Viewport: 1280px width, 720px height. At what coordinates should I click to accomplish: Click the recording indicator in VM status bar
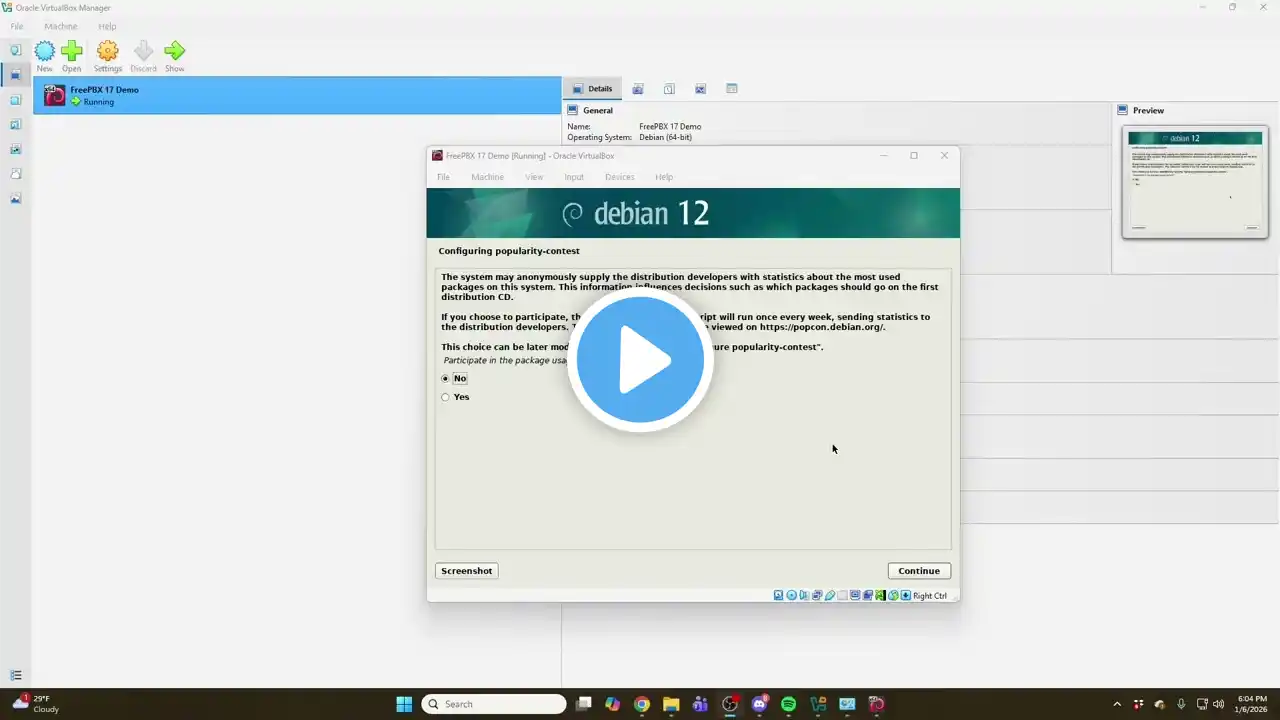(x=868, y=595)
